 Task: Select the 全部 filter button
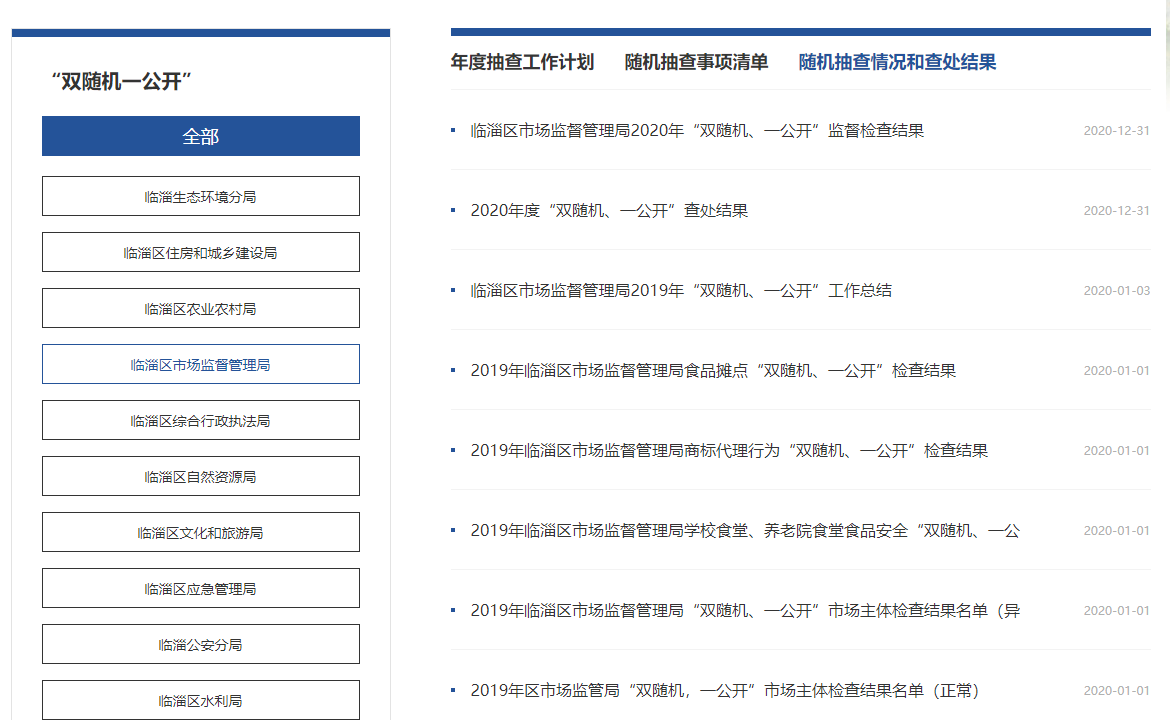click(200, 136)
